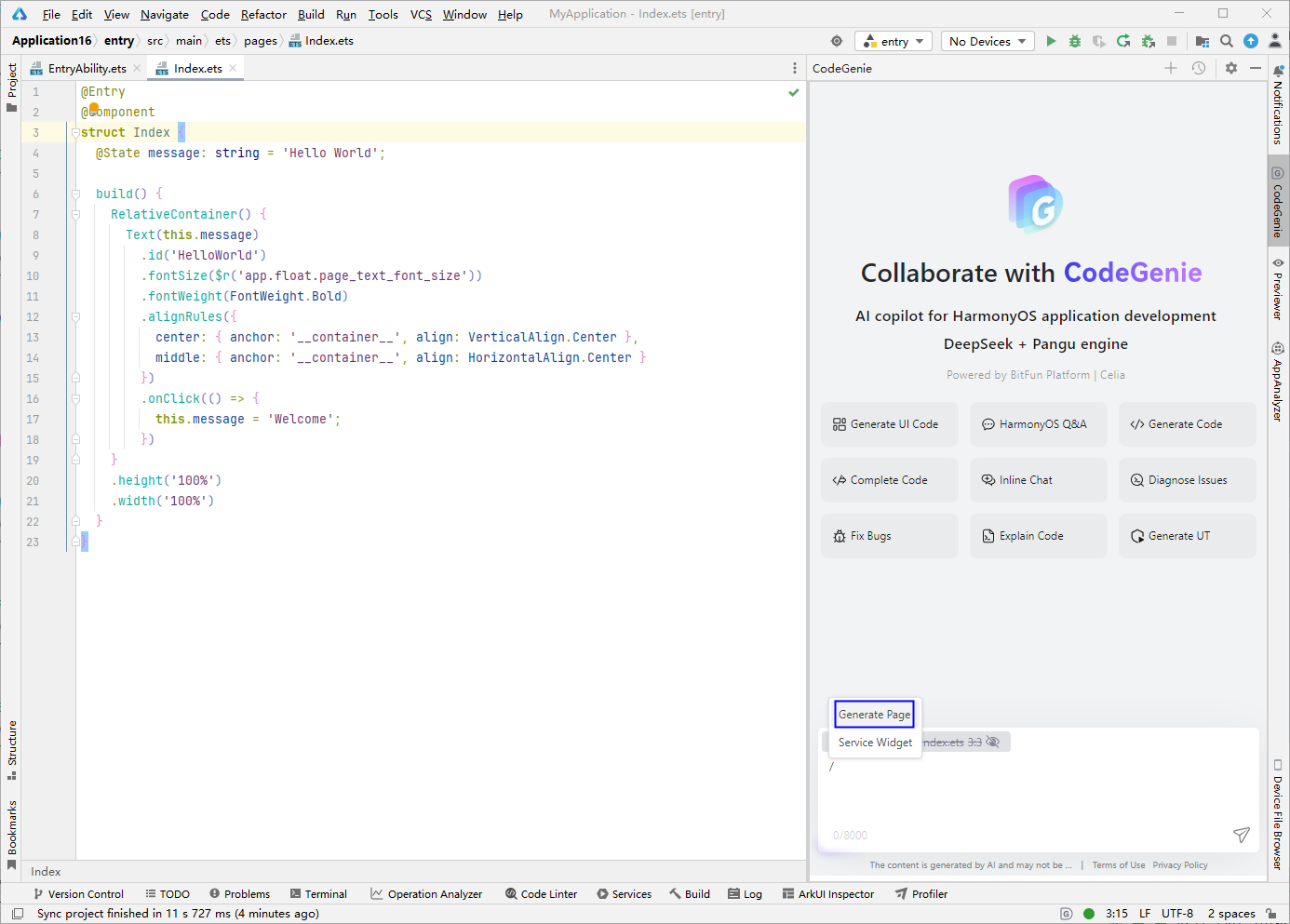Click the CodeGenie status icon in the status bar
This screenshot has height=924, width=1290.
[x=1067, y=914]
